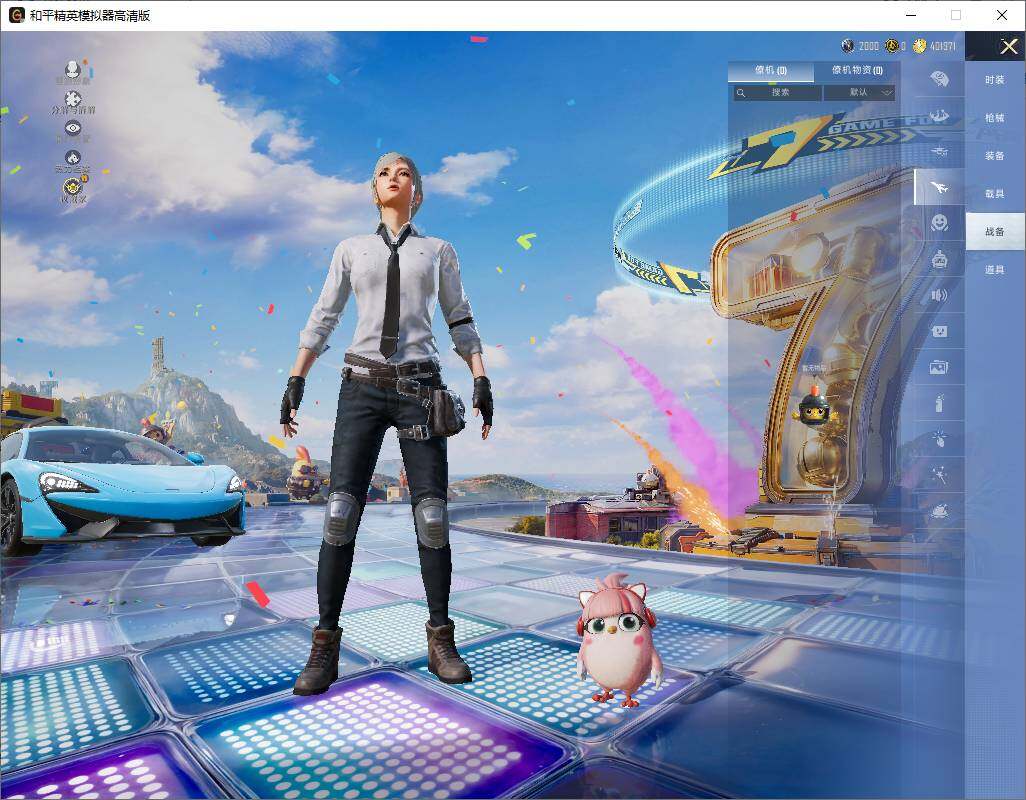Switch to the 僚机 (0) tab
This screenshot has width=1026, height=800.
pos(771,70)
